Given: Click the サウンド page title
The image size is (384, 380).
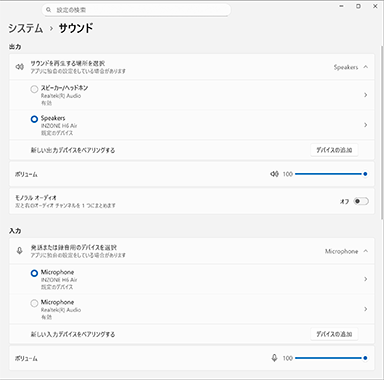Looking at the screenshot, I should (x=76, y=28).
